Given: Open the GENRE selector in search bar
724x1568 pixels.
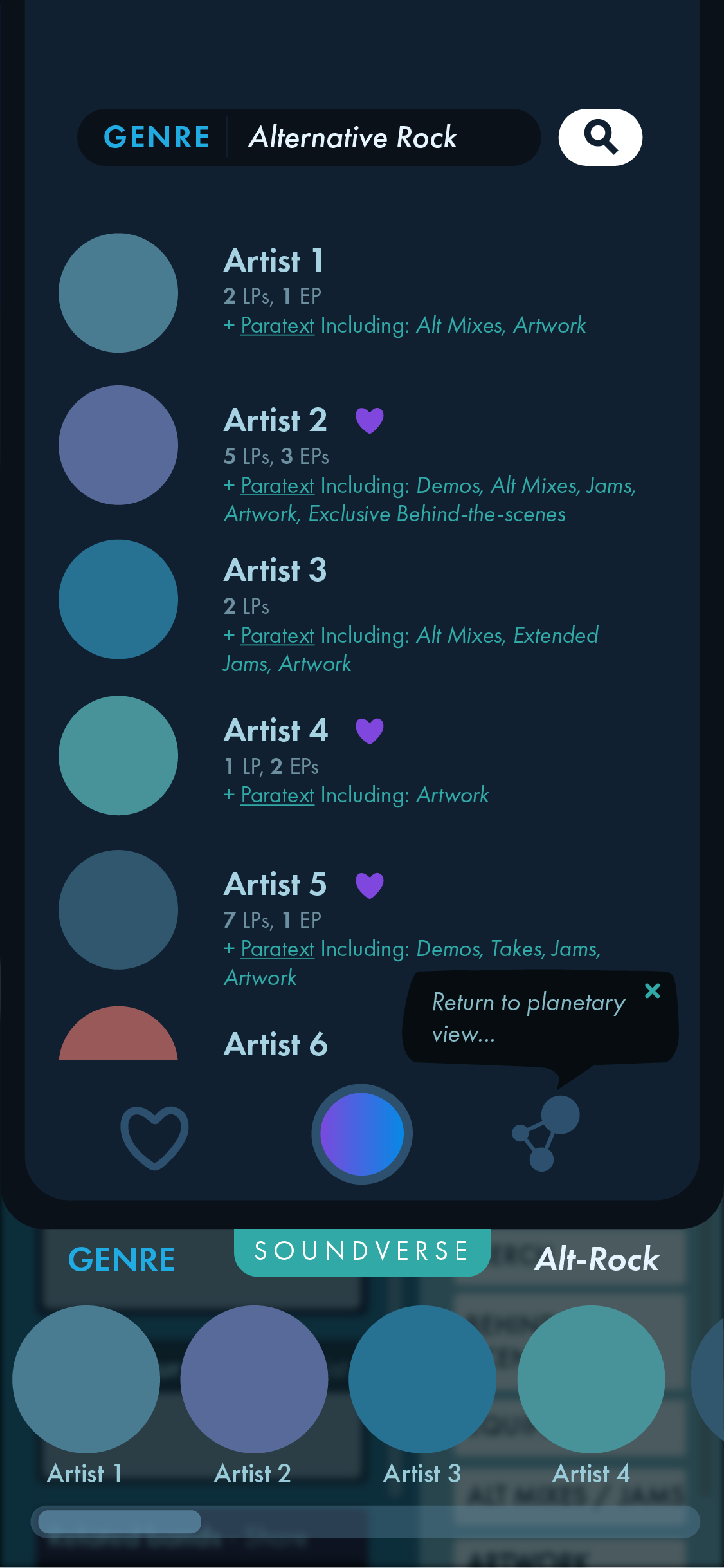Looking at the screenshot, I should (157, 137).
